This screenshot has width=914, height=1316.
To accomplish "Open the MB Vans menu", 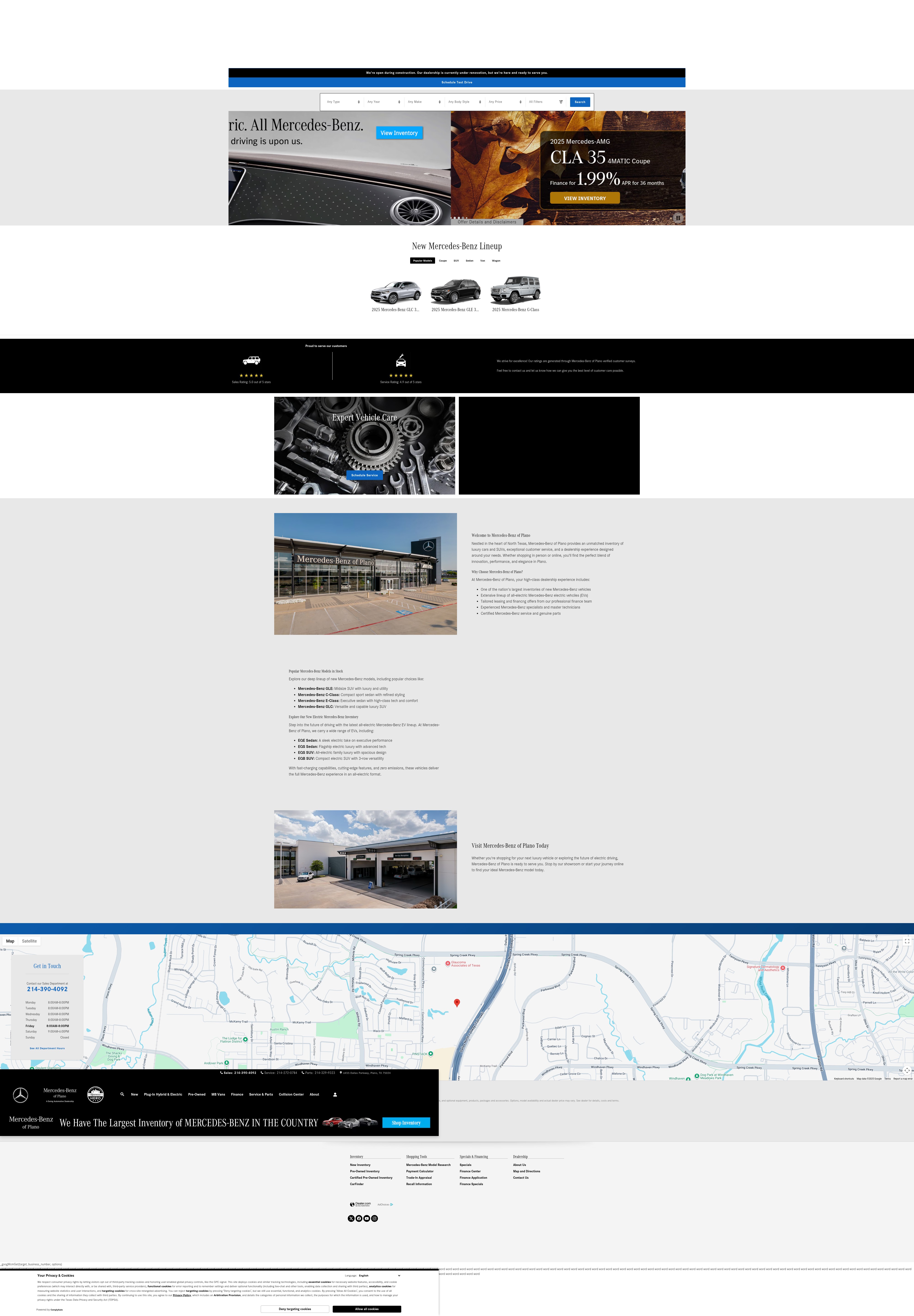I will pyautogui.click(x=218, y=1094).
